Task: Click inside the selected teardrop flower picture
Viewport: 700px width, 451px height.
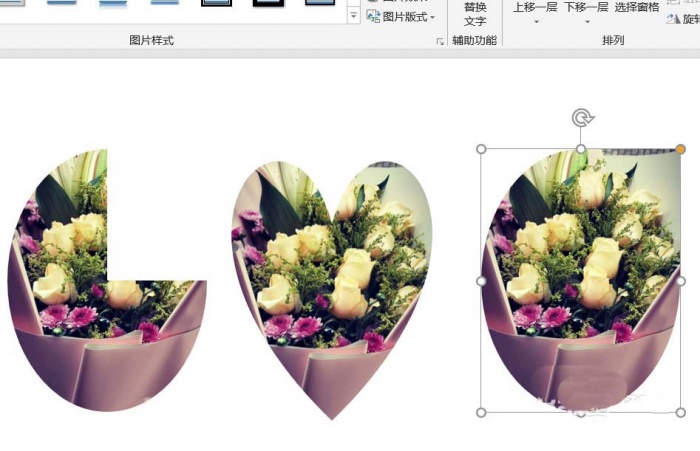Action: click(580, 281)
